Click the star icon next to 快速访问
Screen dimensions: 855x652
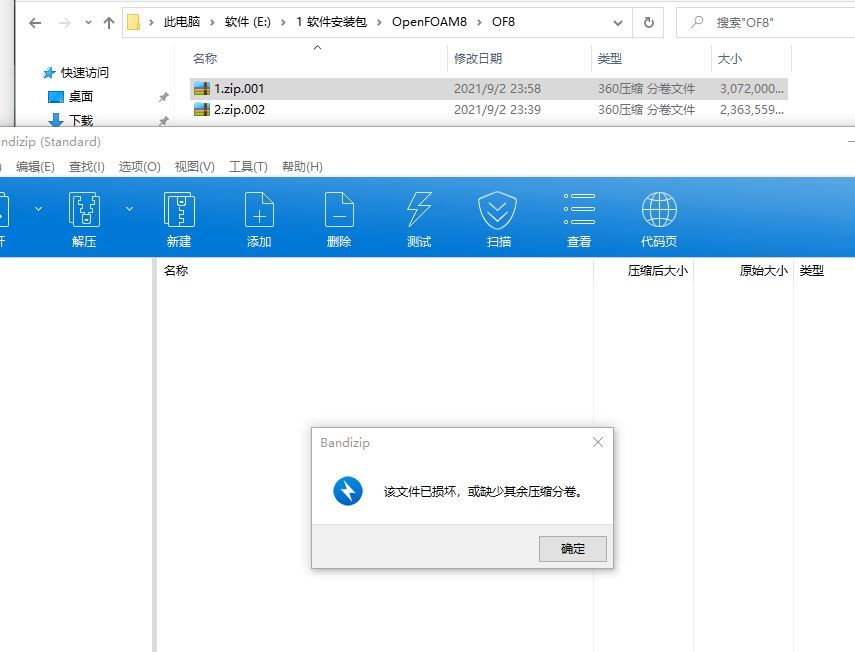pos(50,73)
